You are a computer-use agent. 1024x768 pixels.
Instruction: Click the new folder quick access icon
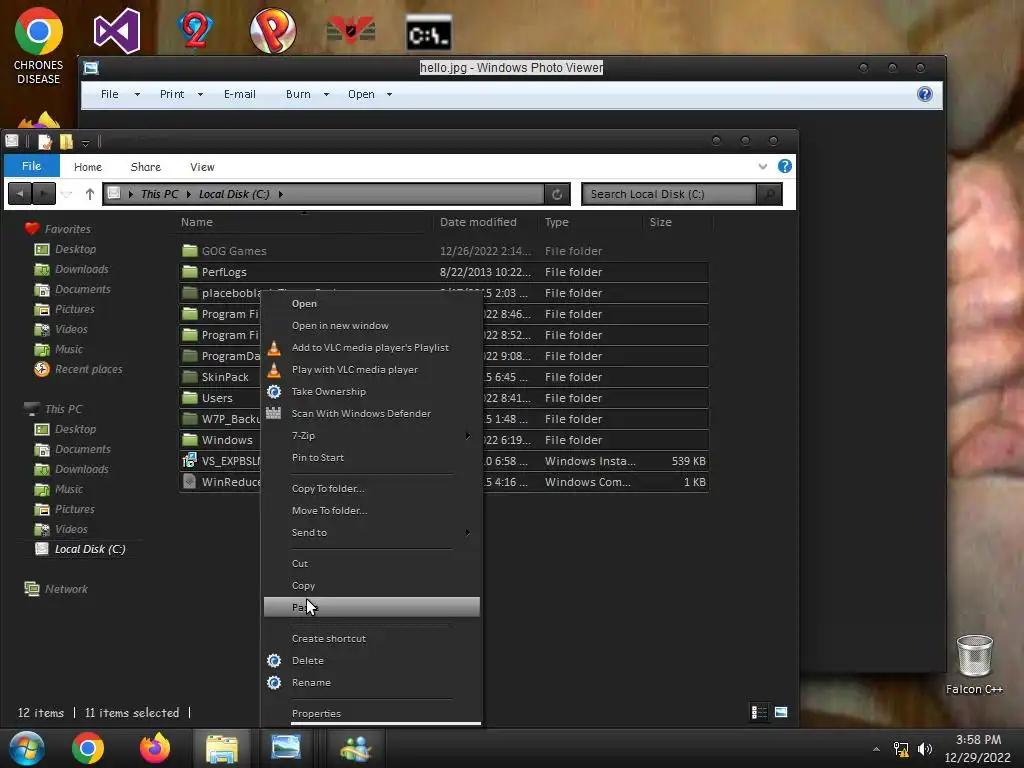66,142
